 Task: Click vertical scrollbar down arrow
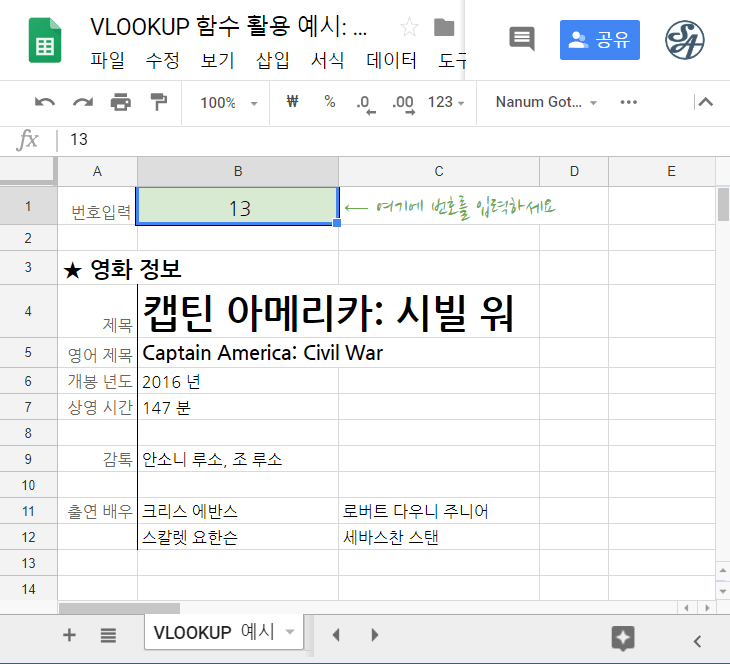723,591
